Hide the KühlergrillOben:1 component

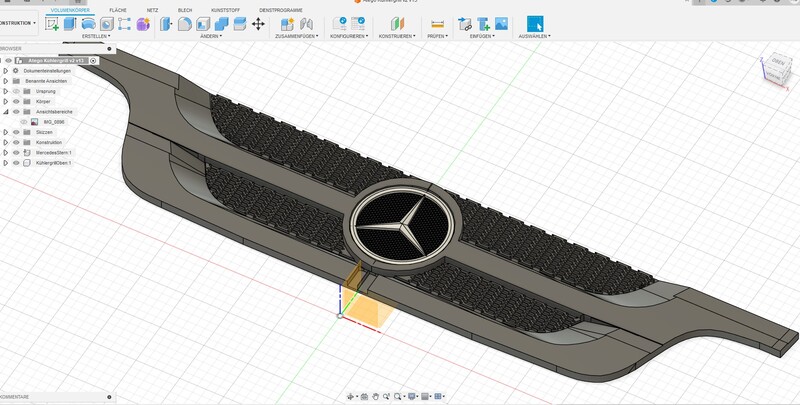(x=16, y=163)
